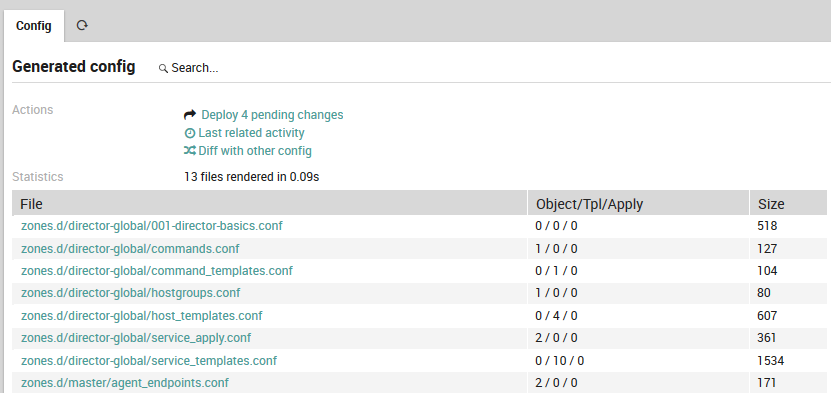Image resolution: width=831 pixels, height=393 pixels.
Task: Open Last related activity
Action: pyautogui.click(x=251, y=133)
